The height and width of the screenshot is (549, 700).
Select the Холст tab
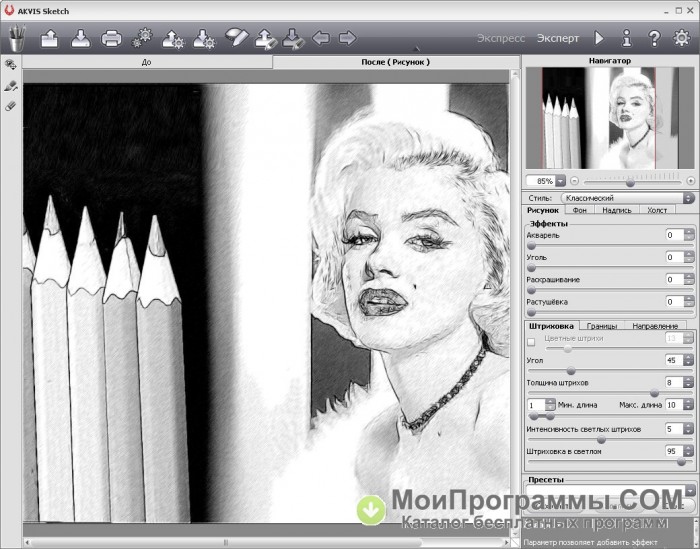pos(657,210)
